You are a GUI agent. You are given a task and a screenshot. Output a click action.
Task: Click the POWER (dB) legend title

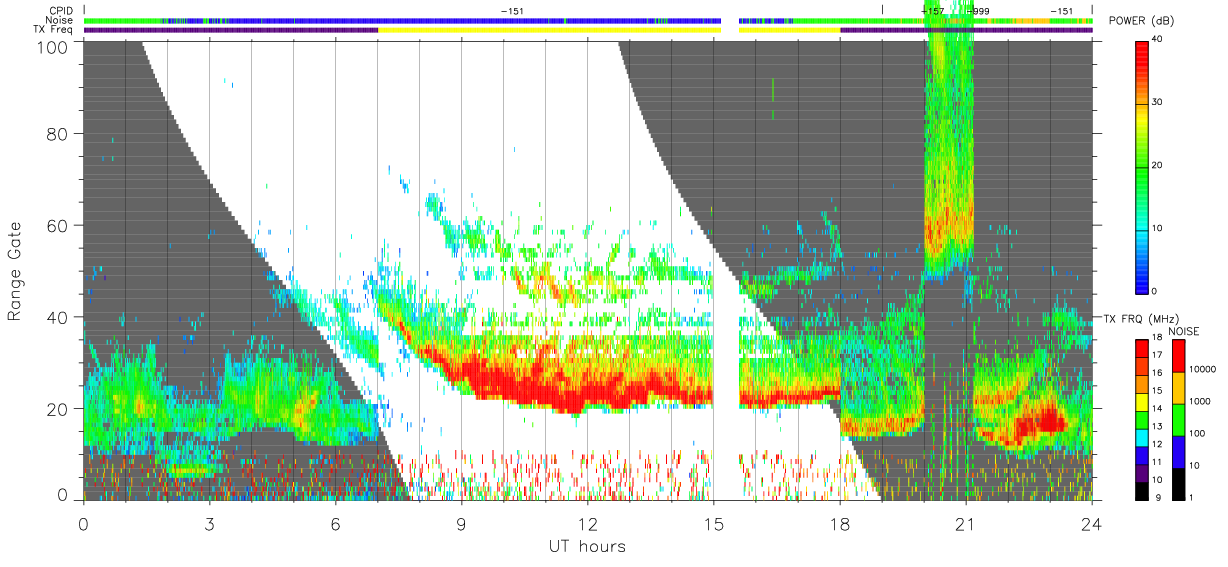(1141, 21)
